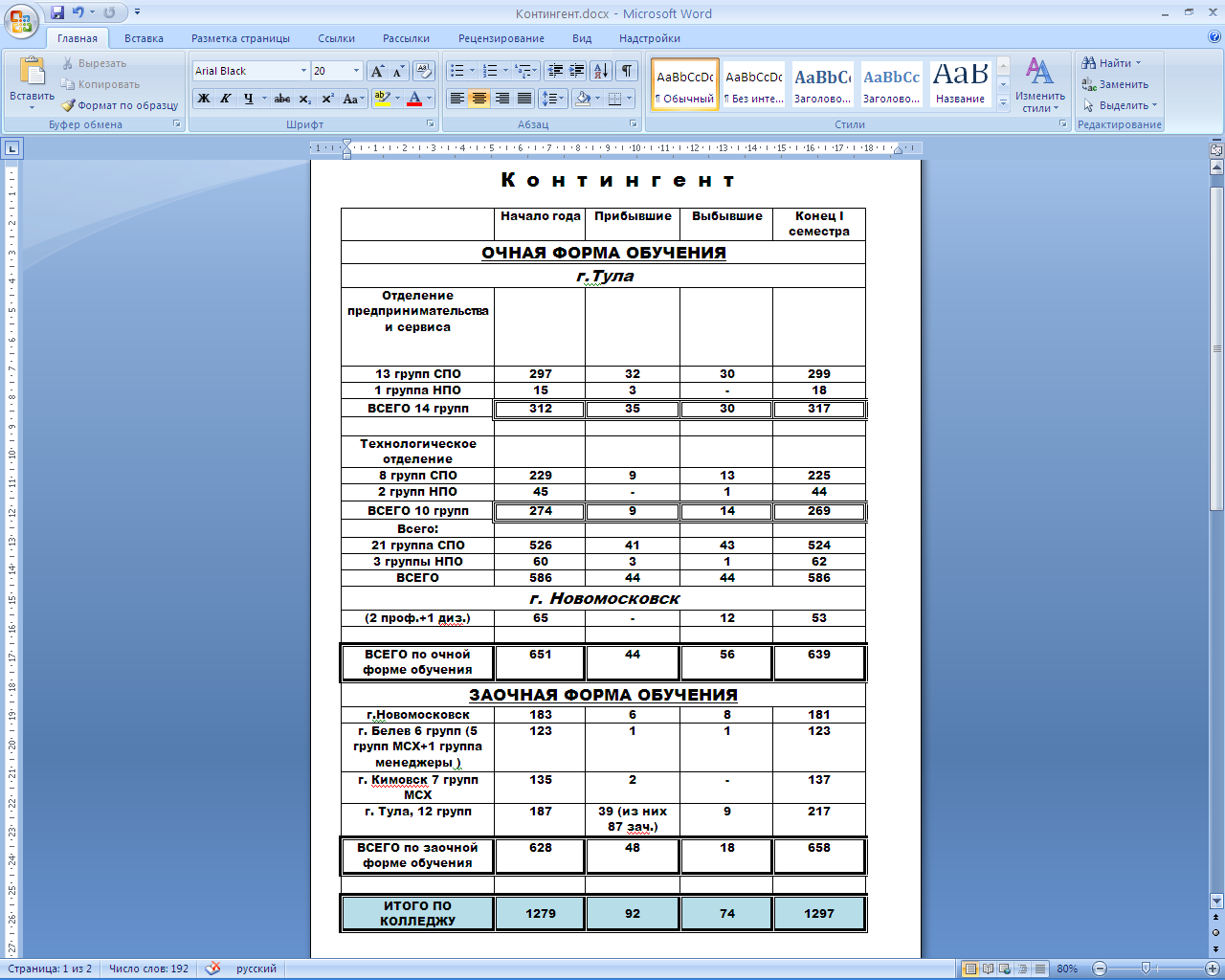
Task: Clear formatting with eraser icon
Action: point(425,71)
